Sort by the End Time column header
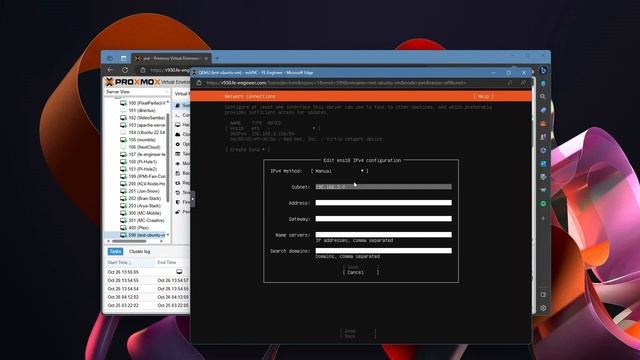Screen dimensions: 640x360 click(172, 262)
